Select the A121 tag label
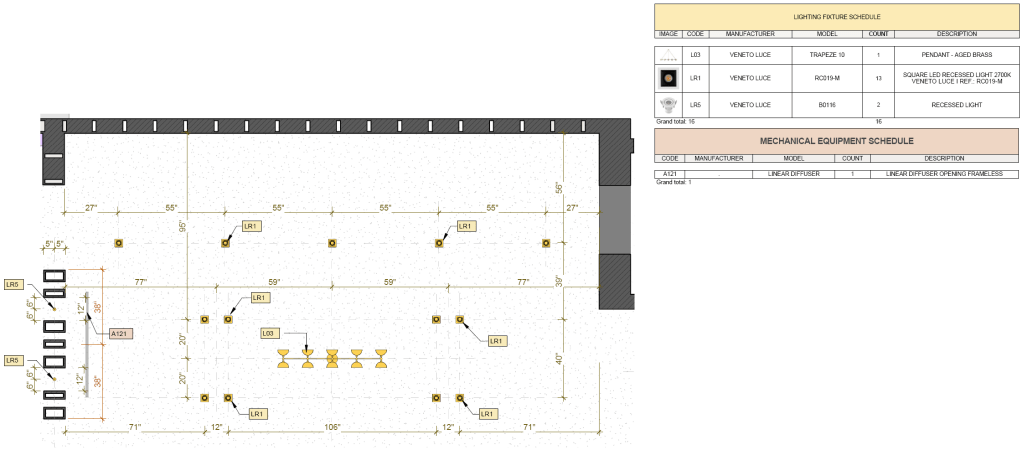The image size is (1022, 455). click(118, 333)
